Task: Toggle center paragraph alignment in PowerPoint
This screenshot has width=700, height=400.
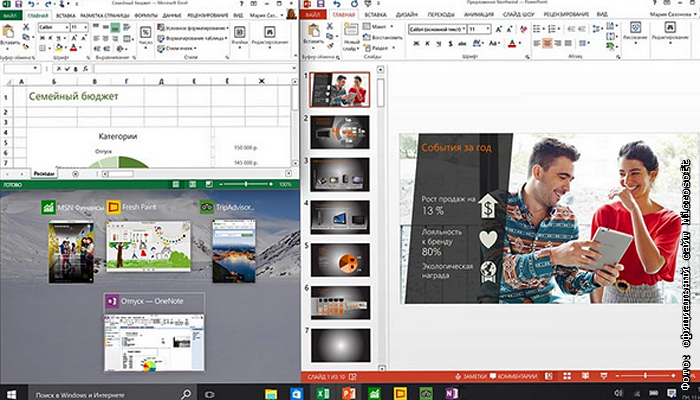Action: click(549, 43)
